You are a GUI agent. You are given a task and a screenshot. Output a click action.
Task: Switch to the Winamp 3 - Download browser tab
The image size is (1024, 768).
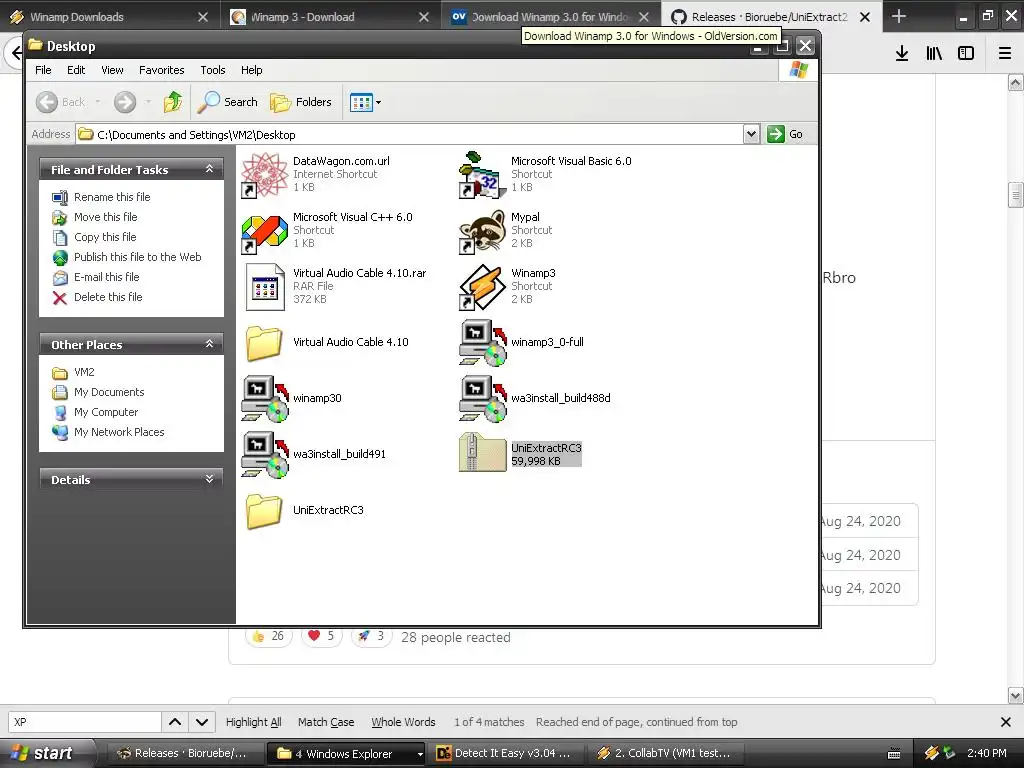pyautogui.click(x=330, y=16)
